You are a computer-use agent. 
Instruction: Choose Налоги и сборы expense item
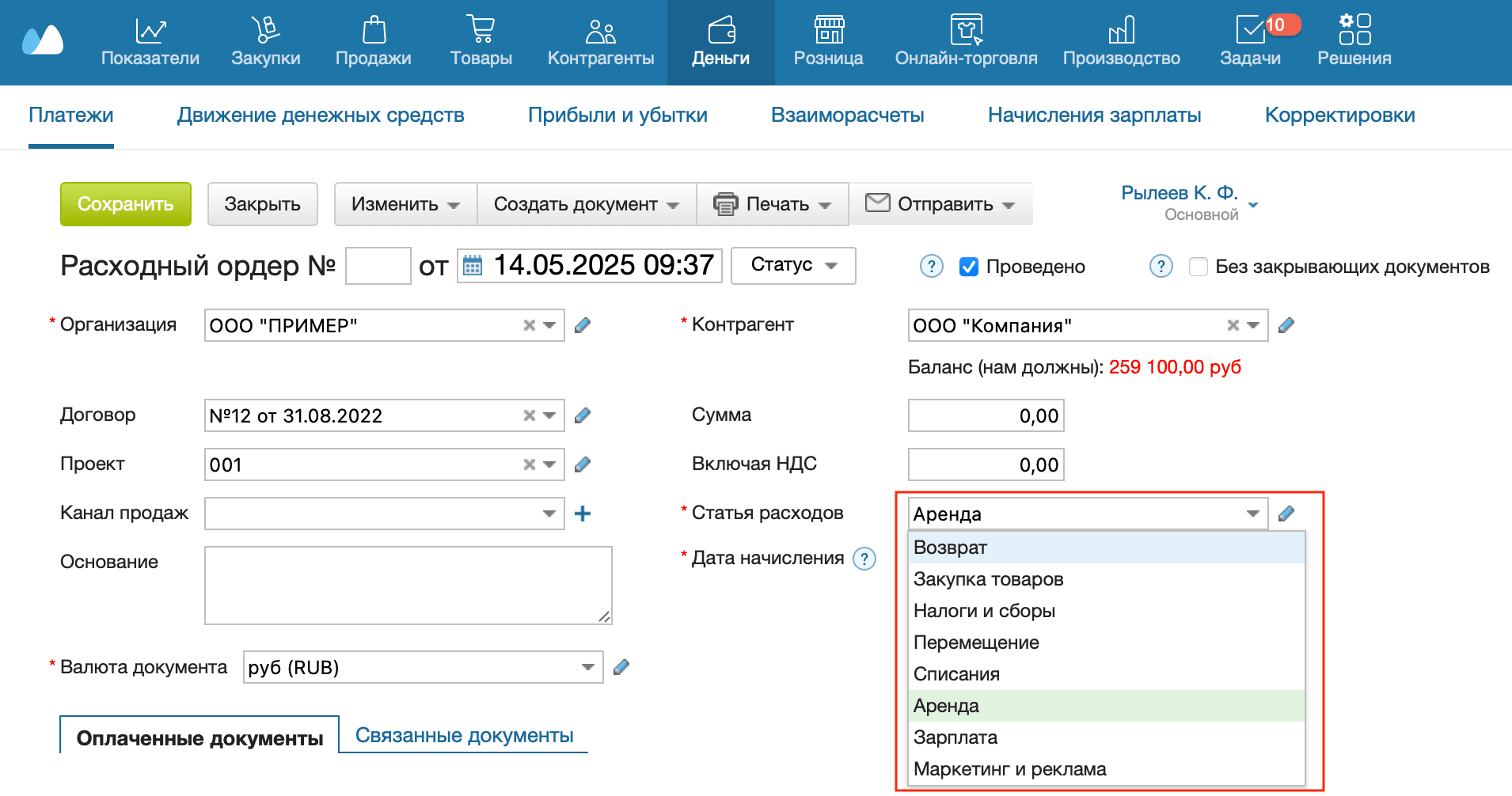click(x=984, y=611)
